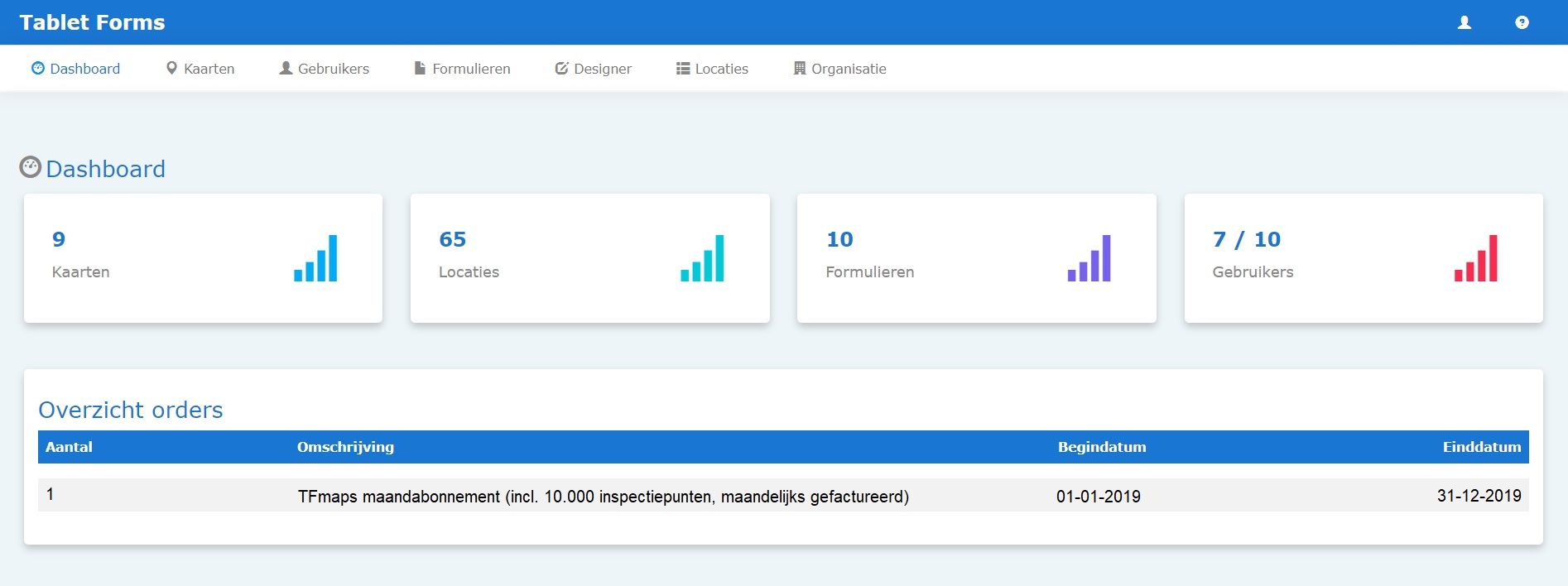The width and height of the screenshot is (1568, 586).
Task: Click the Kaarten card label
Action: 80,271
